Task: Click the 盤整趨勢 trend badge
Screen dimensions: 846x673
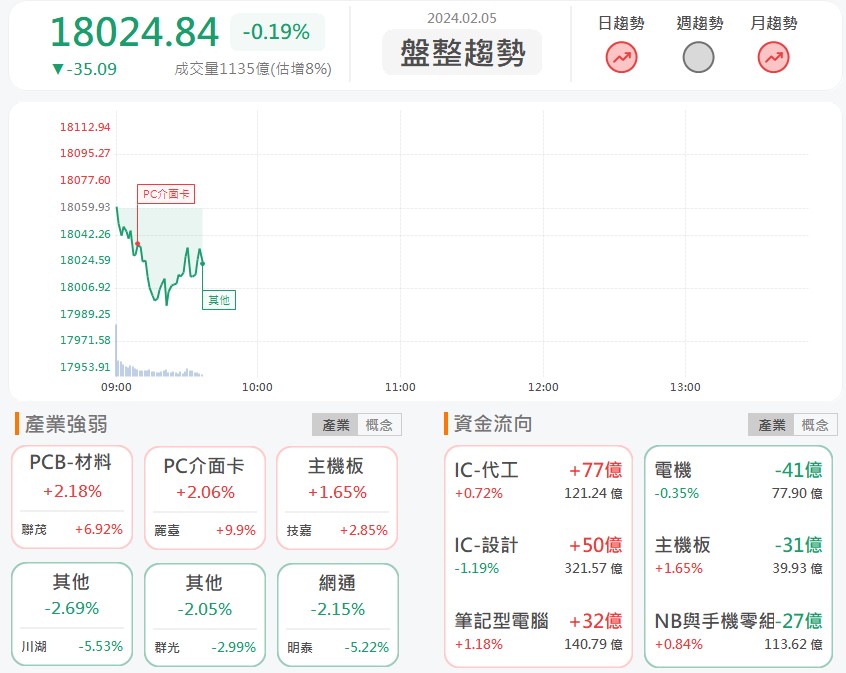Action: [462, 53]
